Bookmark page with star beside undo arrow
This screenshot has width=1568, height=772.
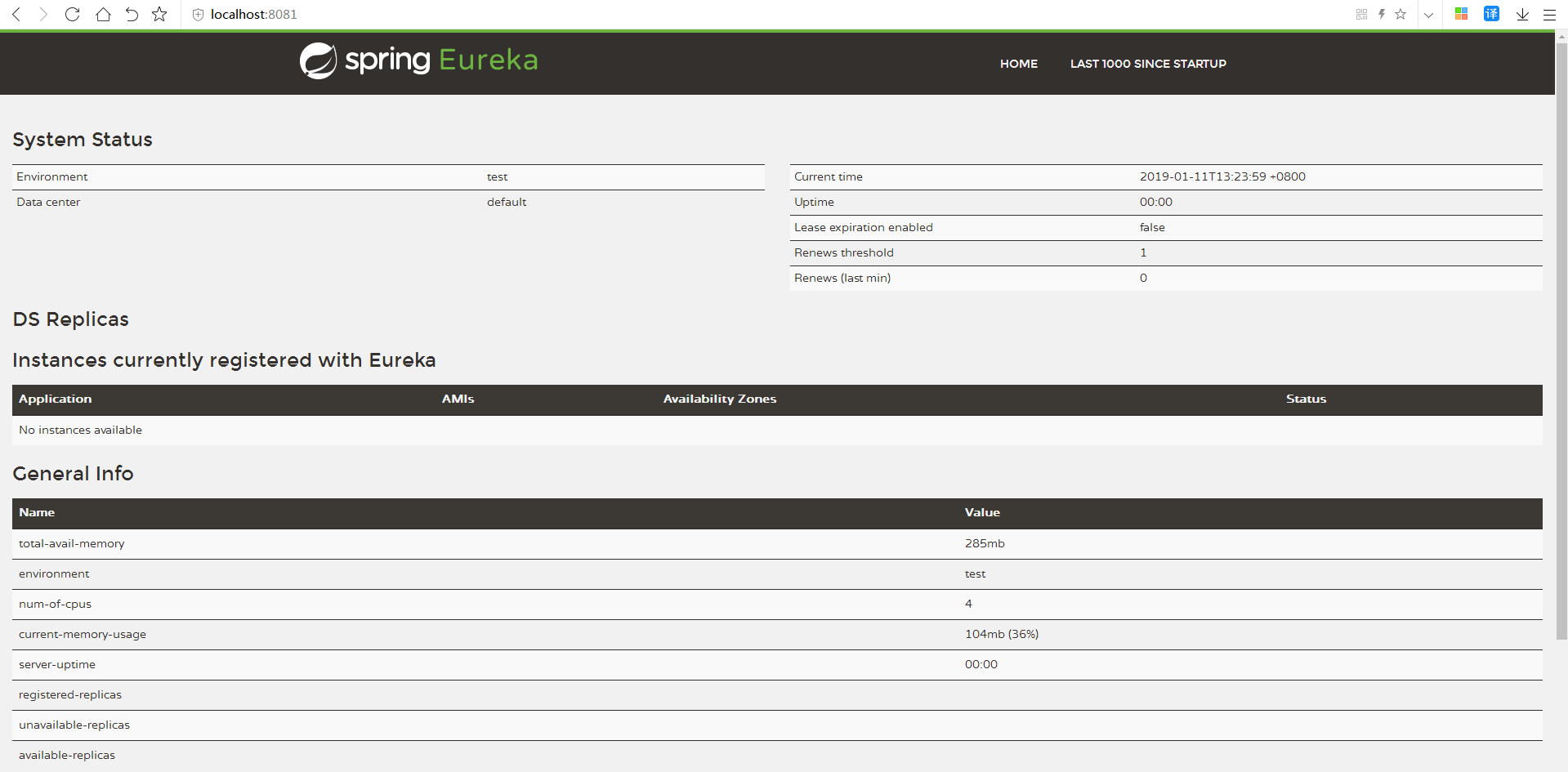click(x=159, y=15)
